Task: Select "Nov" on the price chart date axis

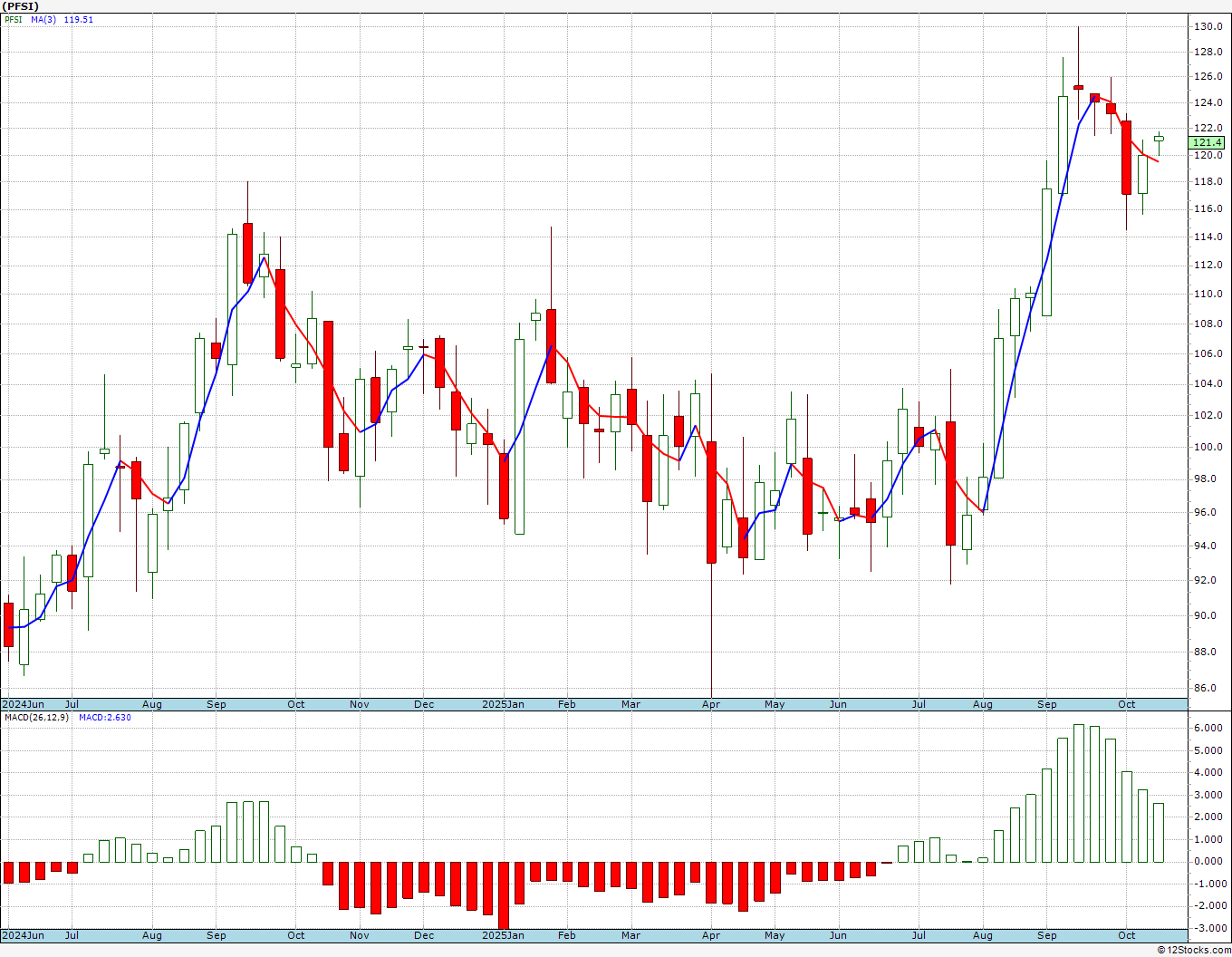Action: tap(360, 704)
